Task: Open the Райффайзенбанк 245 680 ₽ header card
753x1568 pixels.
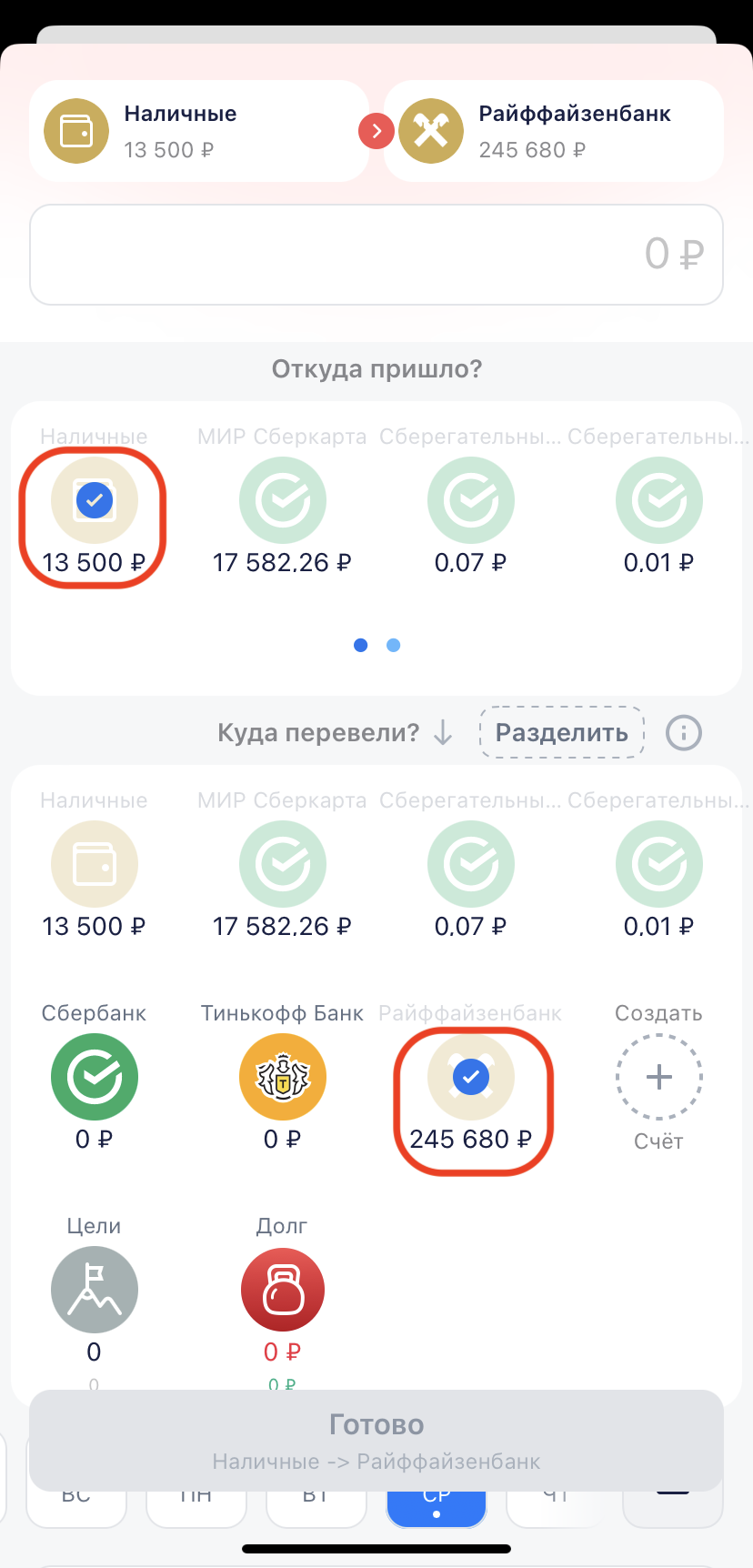Action: click(554, 131)
